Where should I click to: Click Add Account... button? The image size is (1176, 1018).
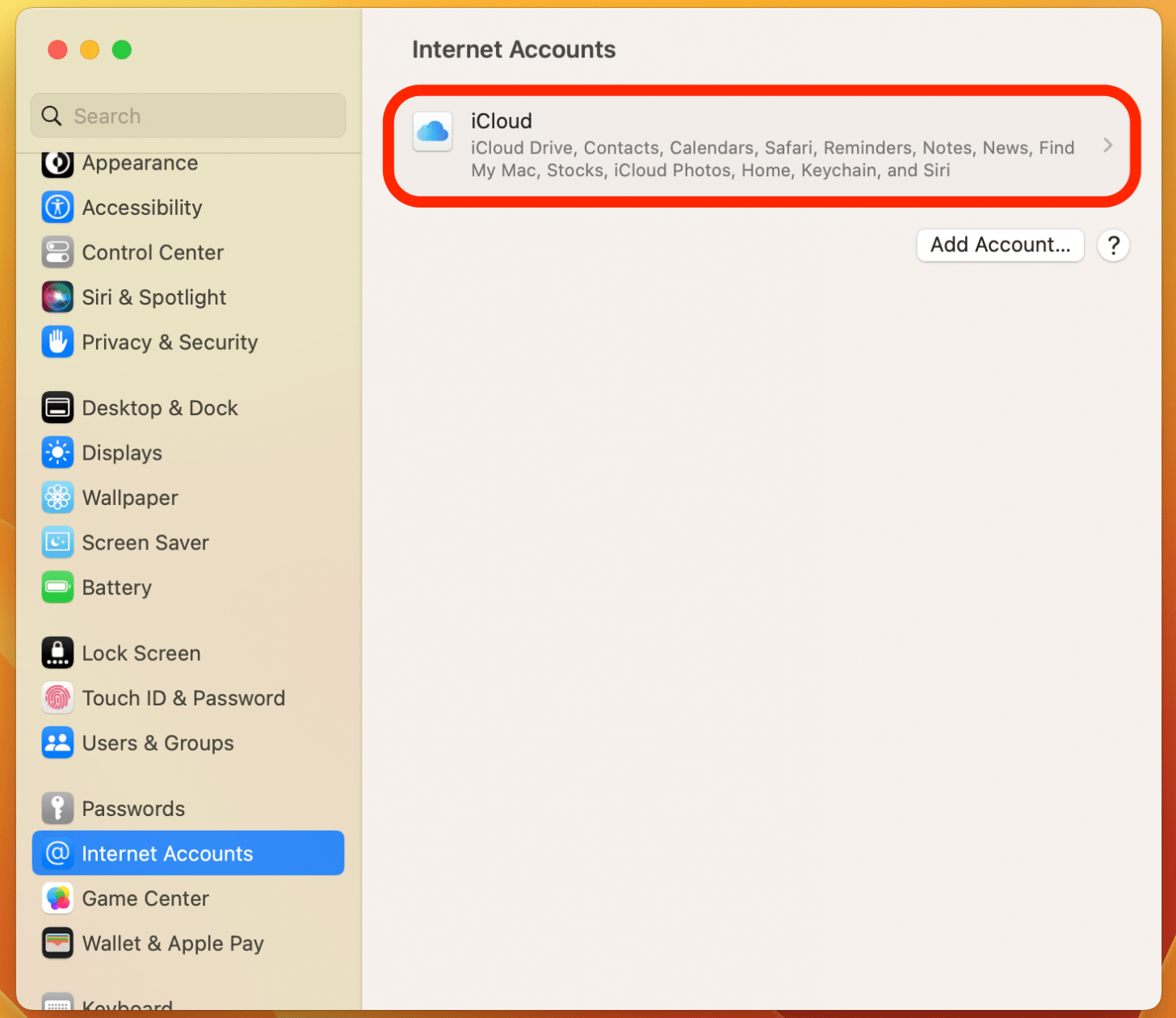click(x=1000, y=245)
